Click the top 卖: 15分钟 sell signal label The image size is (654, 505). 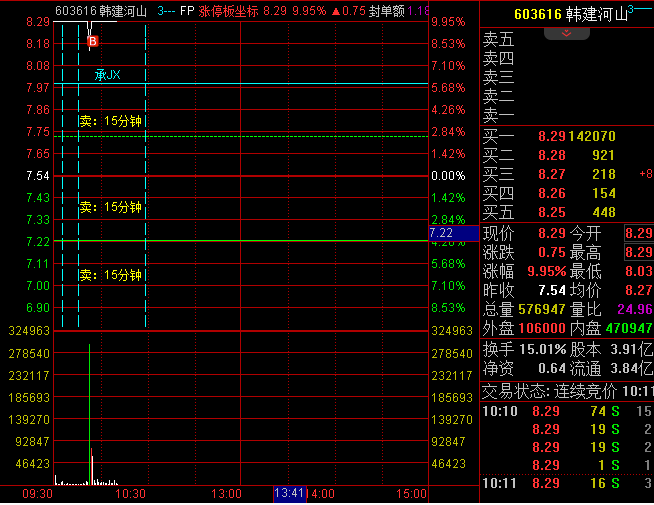(x=110, y=121)
